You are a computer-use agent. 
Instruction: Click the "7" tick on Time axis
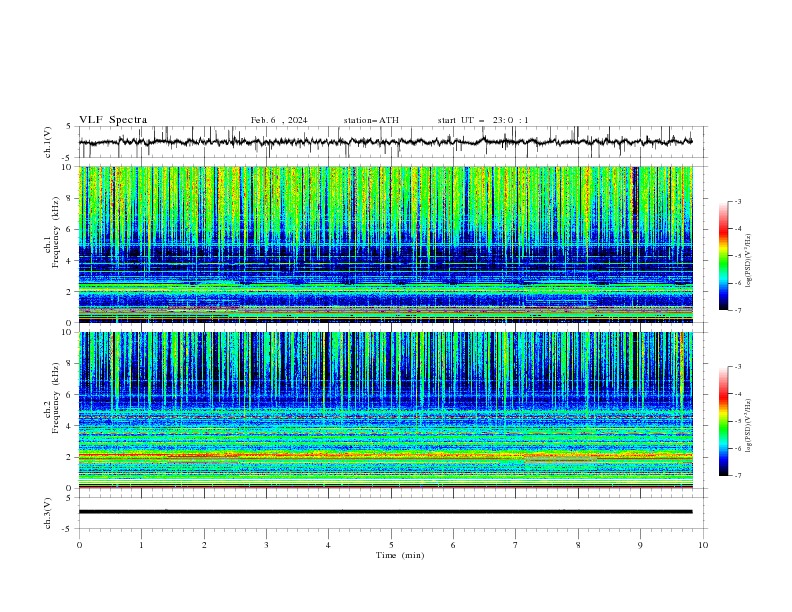pyautogui.click(x=515, y=545)
